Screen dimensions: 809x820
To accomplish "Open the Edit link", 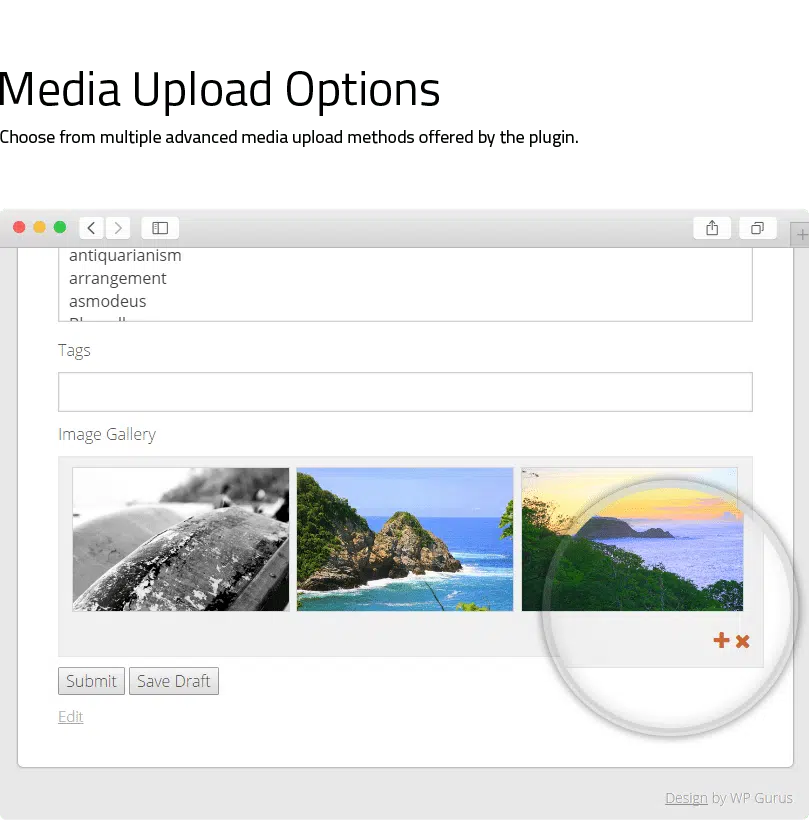I will [x=71, y=716].
